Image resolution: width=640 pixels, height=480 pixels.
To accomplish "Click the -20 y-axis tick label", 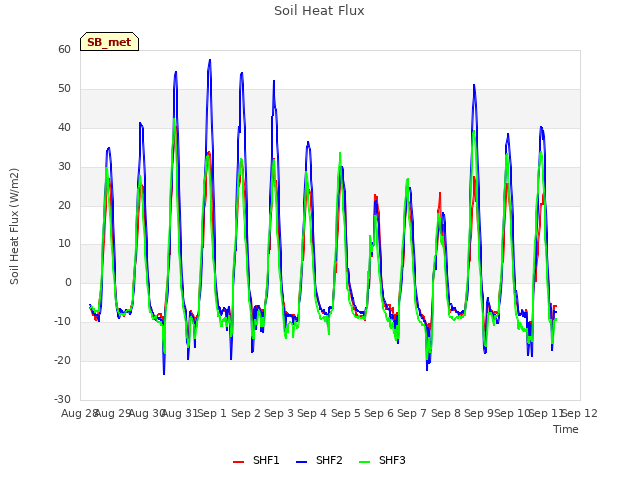I will click(x=62, y=360).
